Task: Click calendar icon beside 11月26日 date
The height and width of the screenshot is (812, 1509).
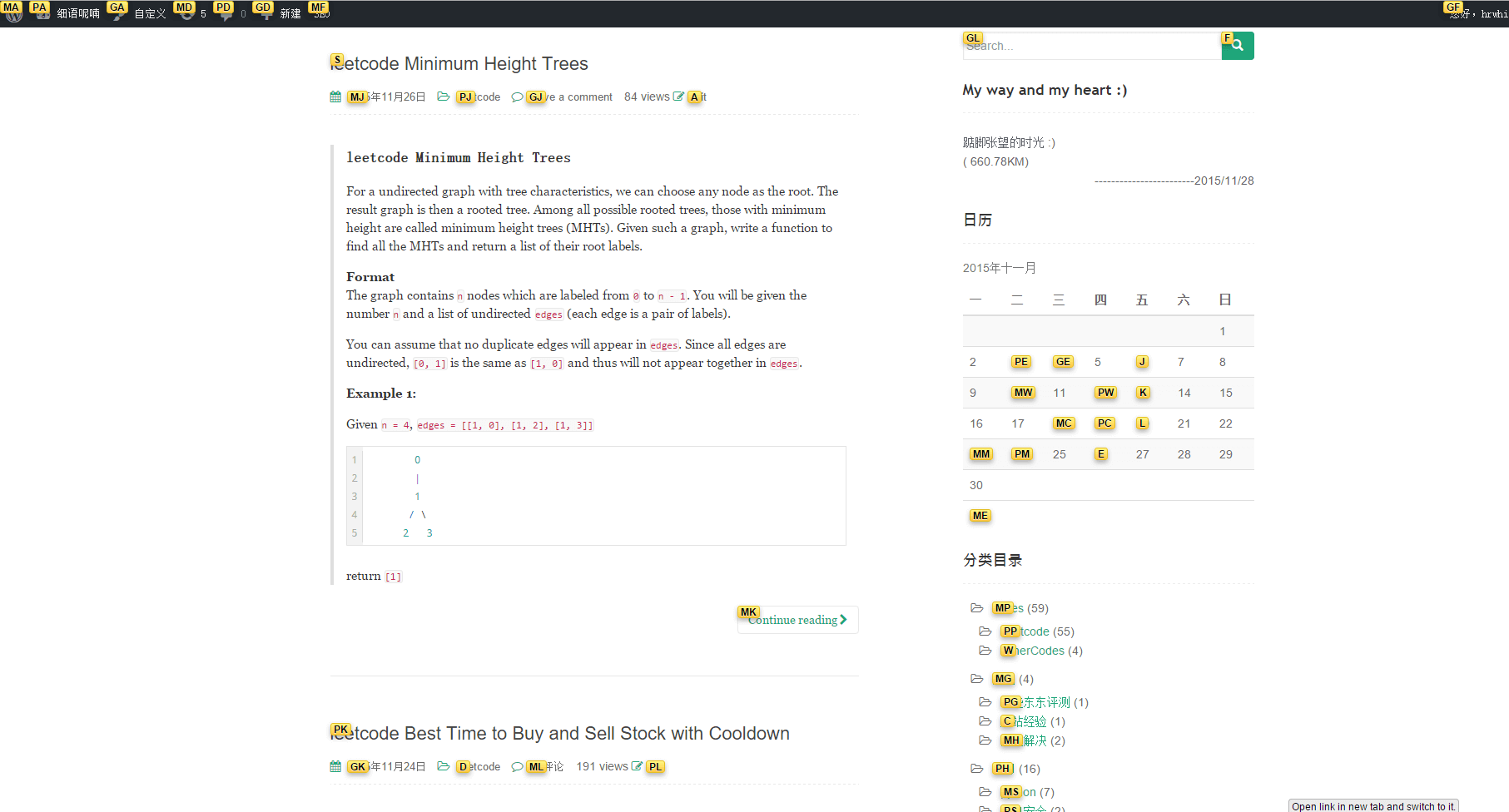Action: click(x=335, y=97)
